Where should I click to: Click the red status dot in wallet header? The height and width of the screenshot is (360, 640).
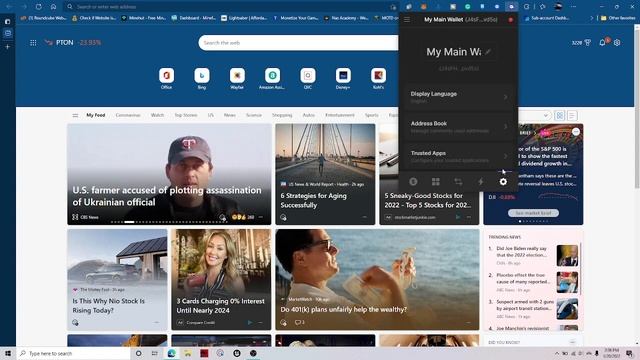coord(510,20)
